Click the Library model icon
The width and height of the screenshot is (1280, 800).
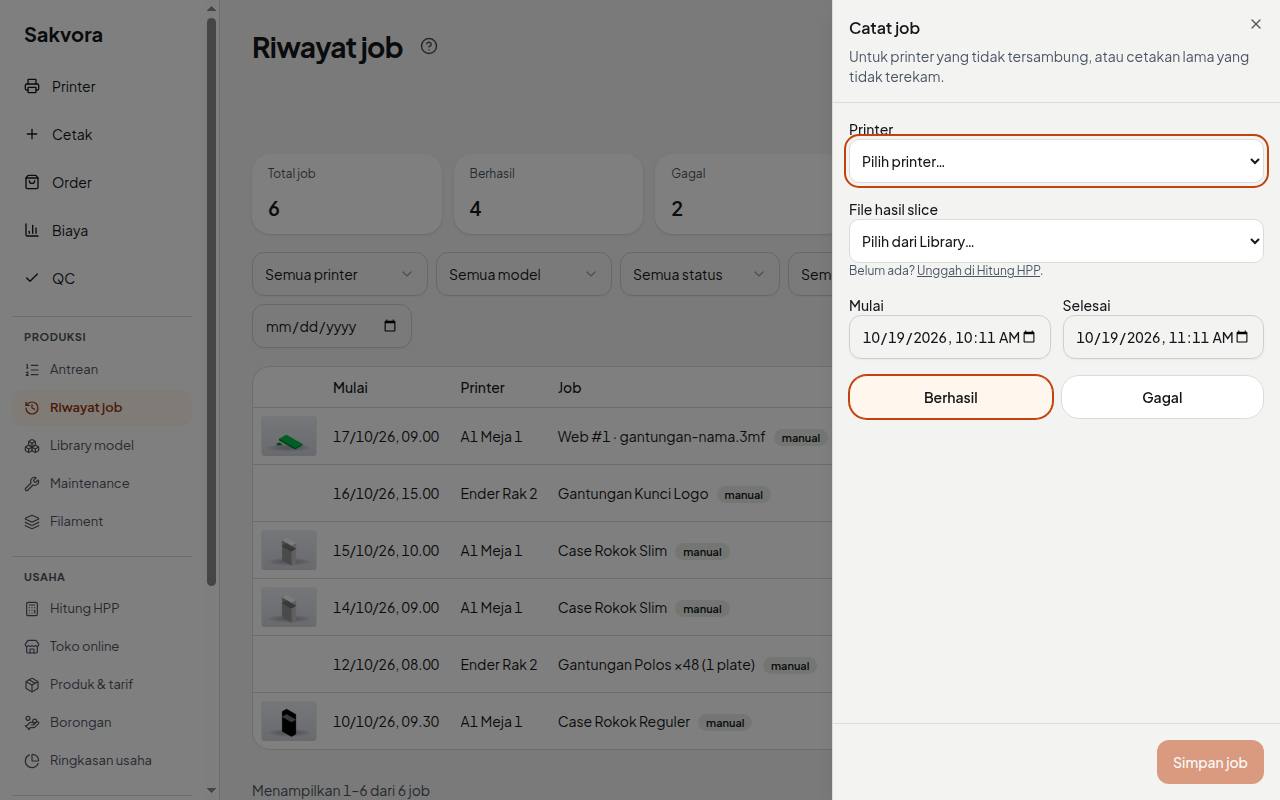coord(32,445)
